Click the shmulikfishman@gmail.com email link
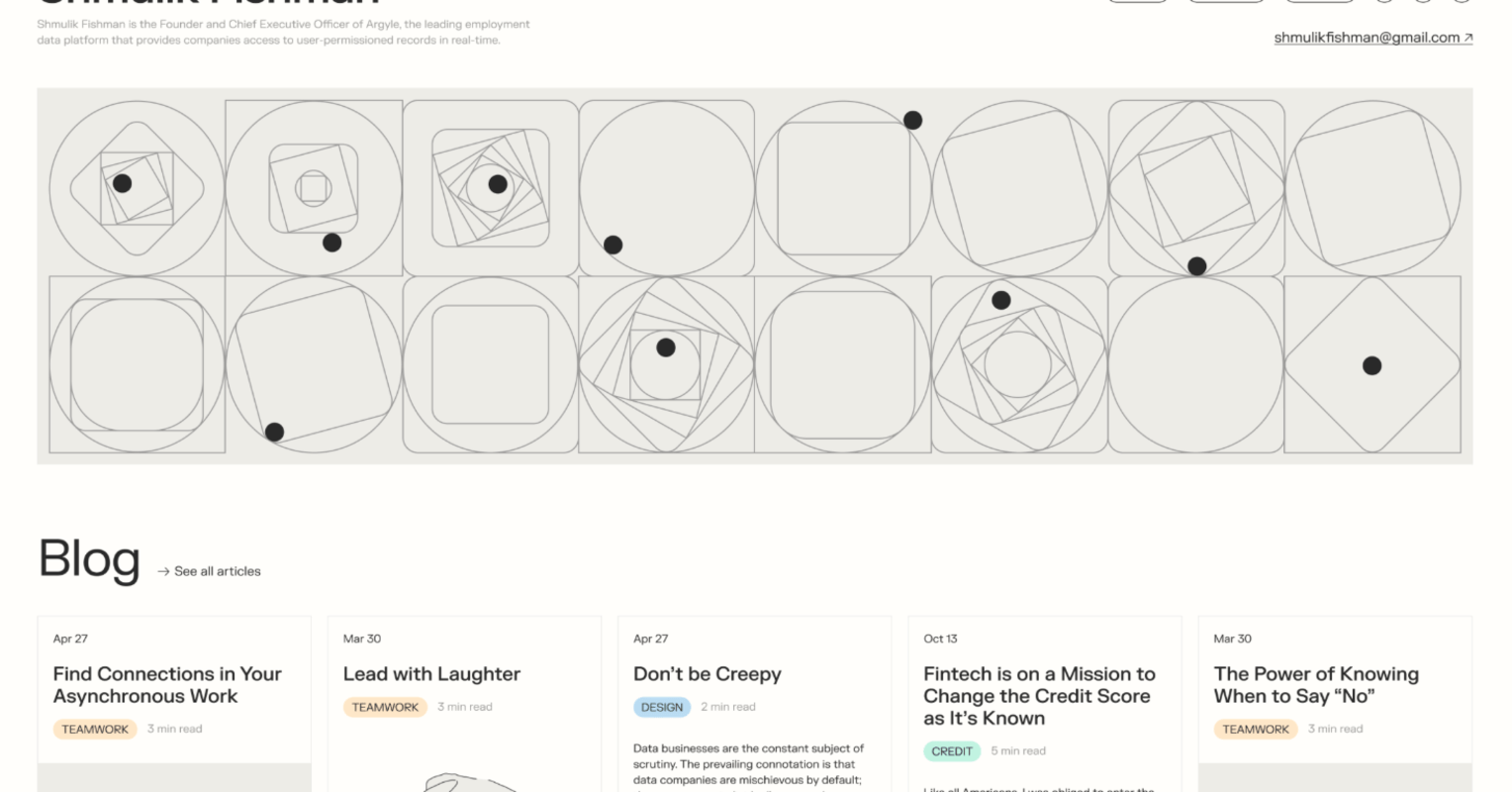The height and width of the screenshot is (792, 1512). point(1366,38)
